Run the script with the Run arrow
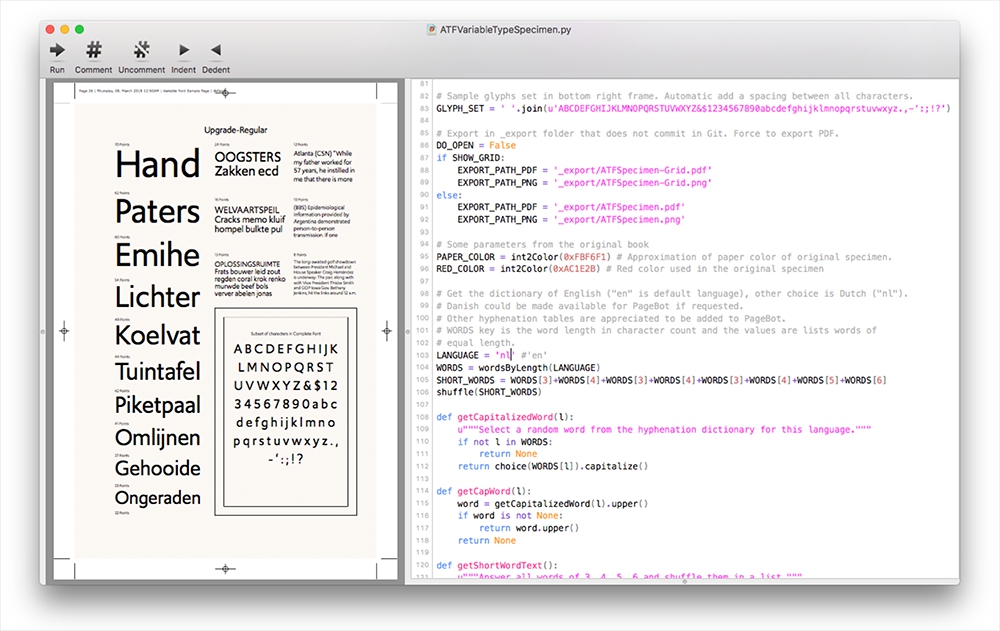Image resolution: width=1000 pixels, height=631 pixels. tap(57, 50)
